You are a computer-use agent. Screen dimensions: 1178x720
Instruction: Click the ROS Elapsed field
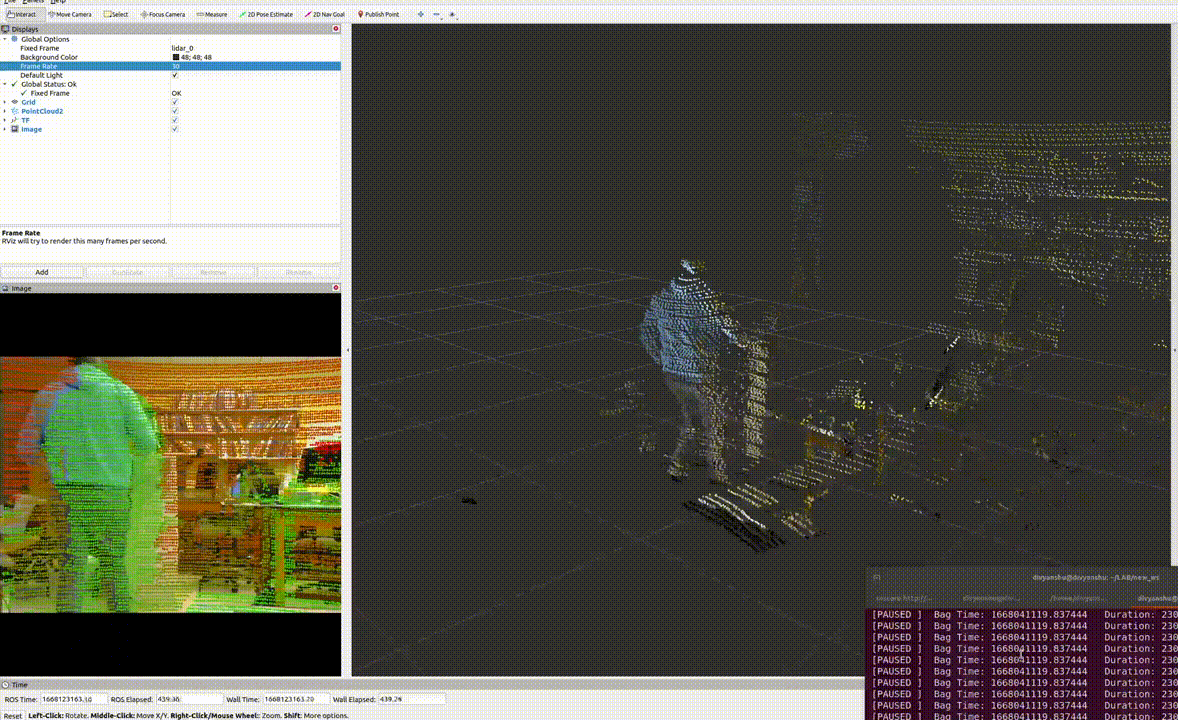(189, 699)
